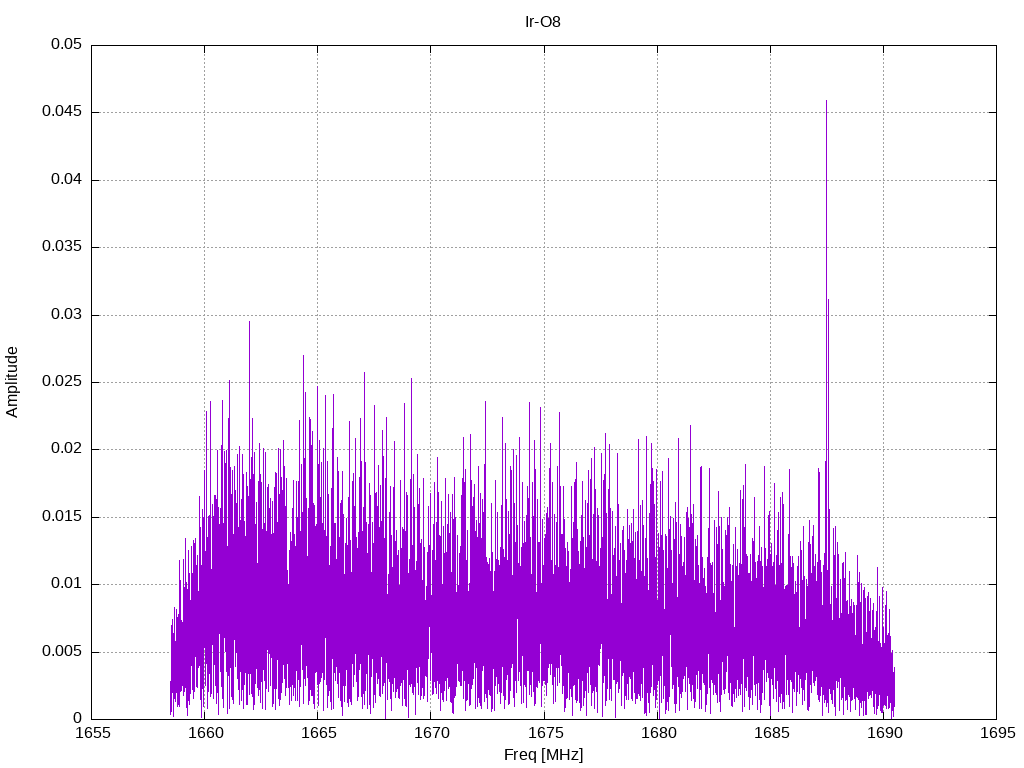1024x768 pixels.
Task: Pick the y-axis tick label 0.025
Action: coord(62,382)
